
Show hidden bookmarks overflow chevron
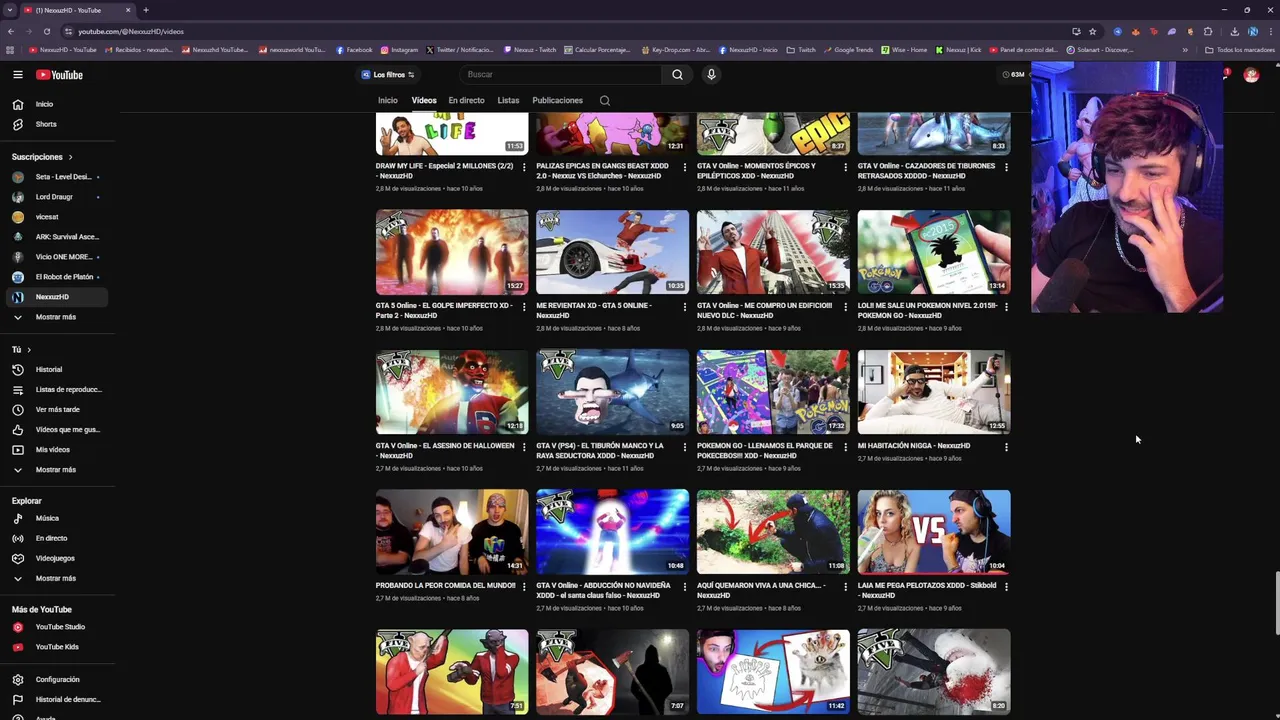tap(1185, 50)
